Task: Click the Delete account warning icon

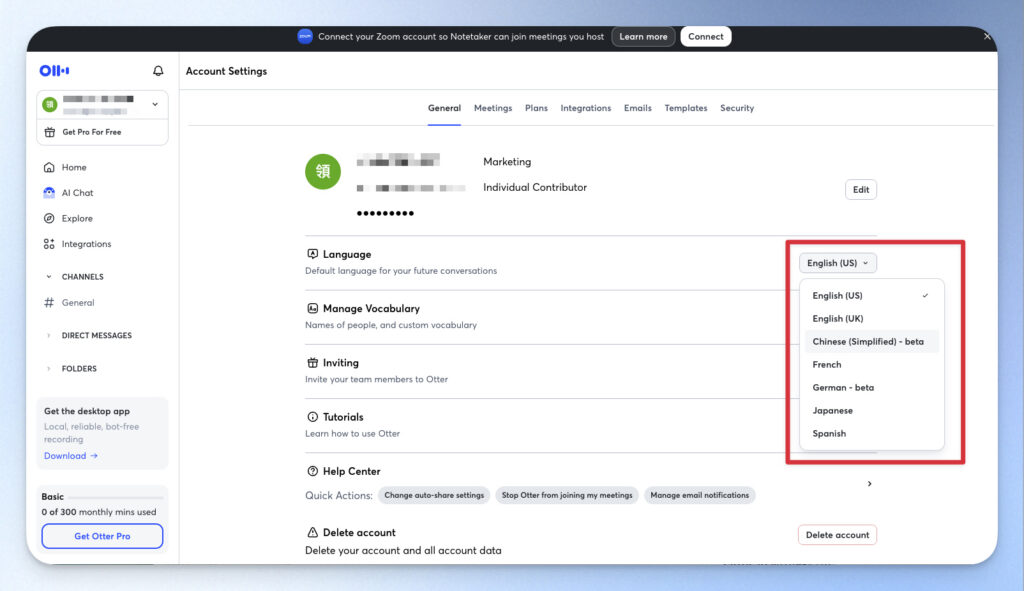Action: [x=312, y=532]
